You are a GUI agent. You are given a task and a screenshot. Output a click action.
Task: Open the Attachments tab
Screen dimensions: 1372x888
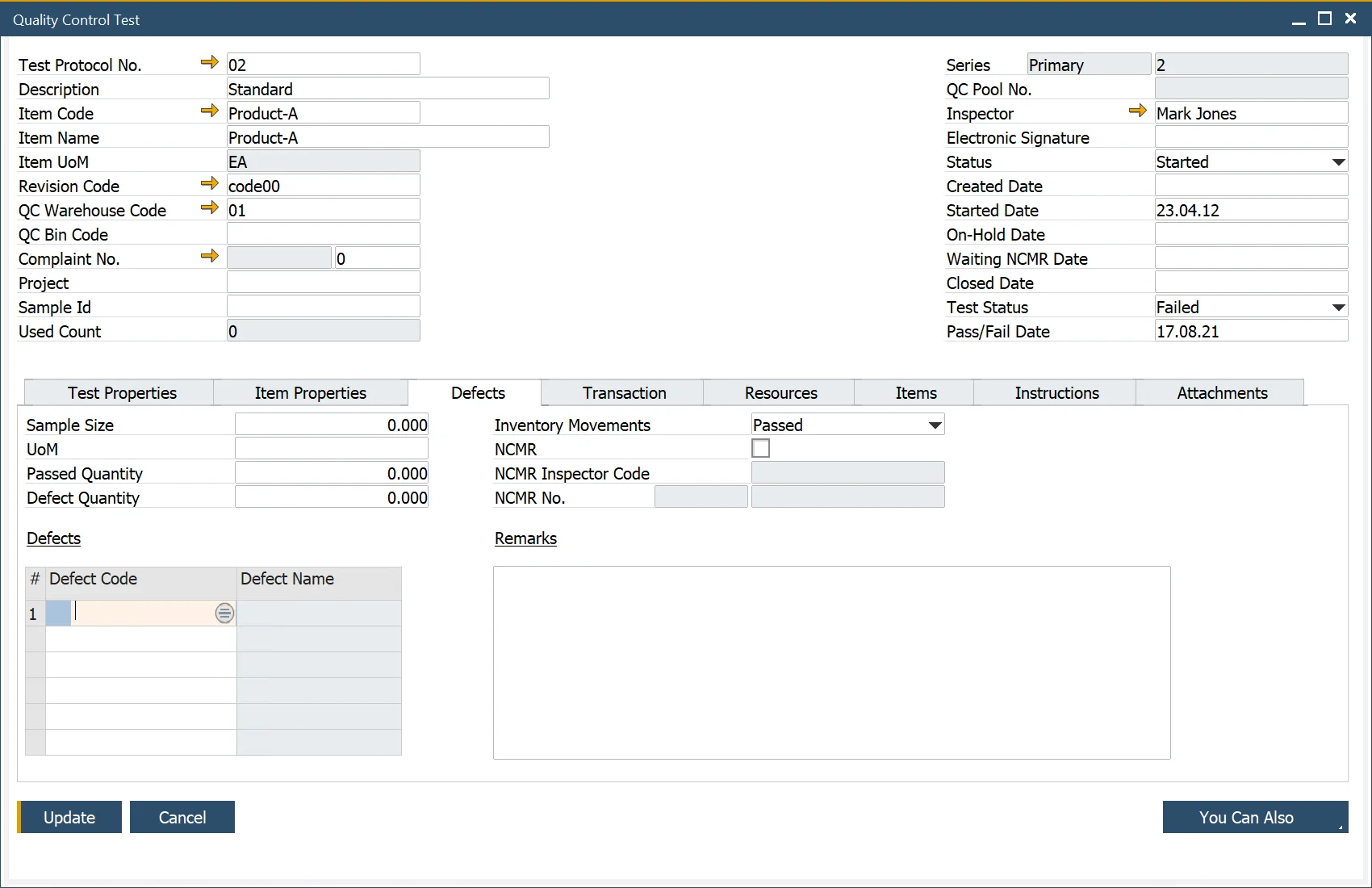[1222, 393]
